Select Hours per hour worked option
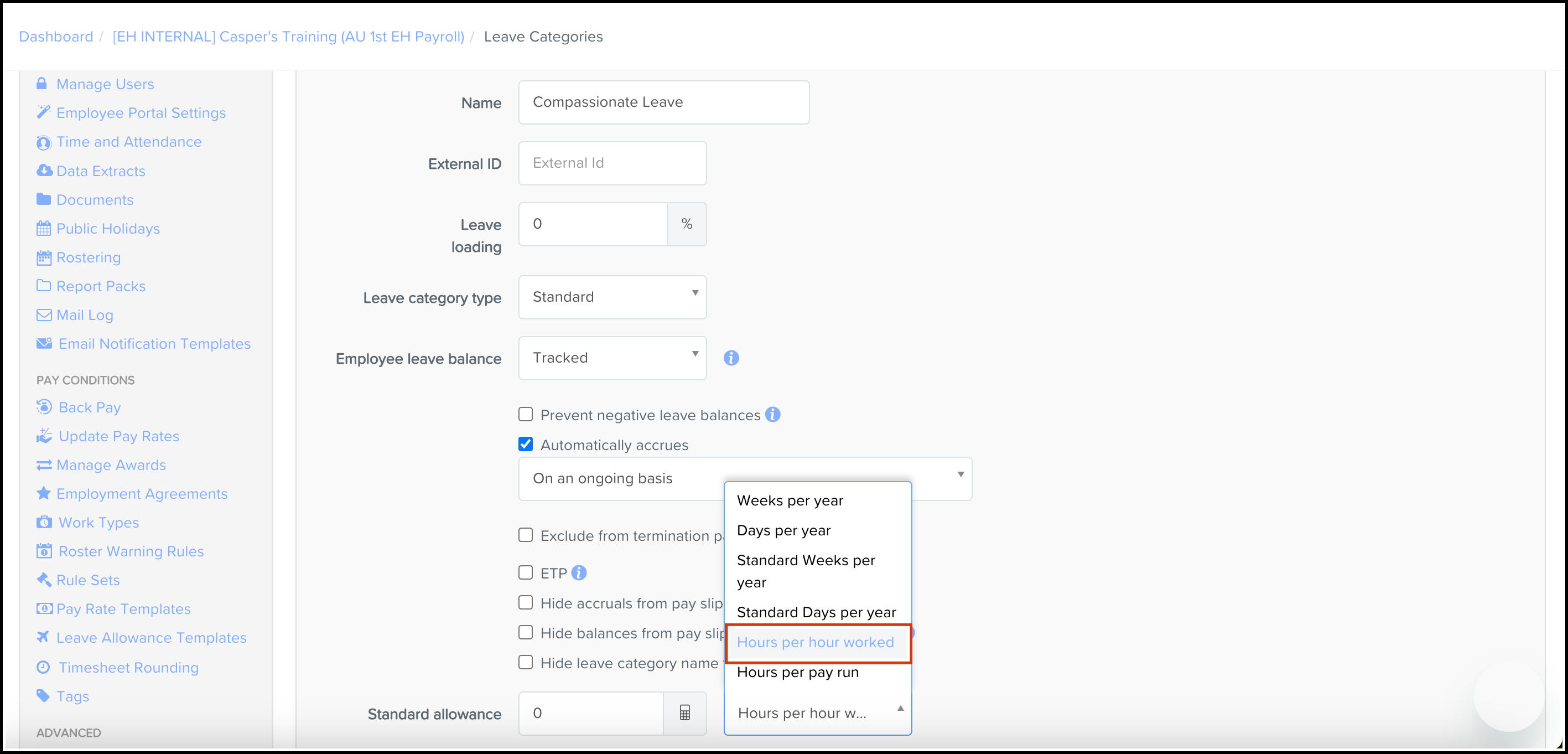 (x=814, y=643)
